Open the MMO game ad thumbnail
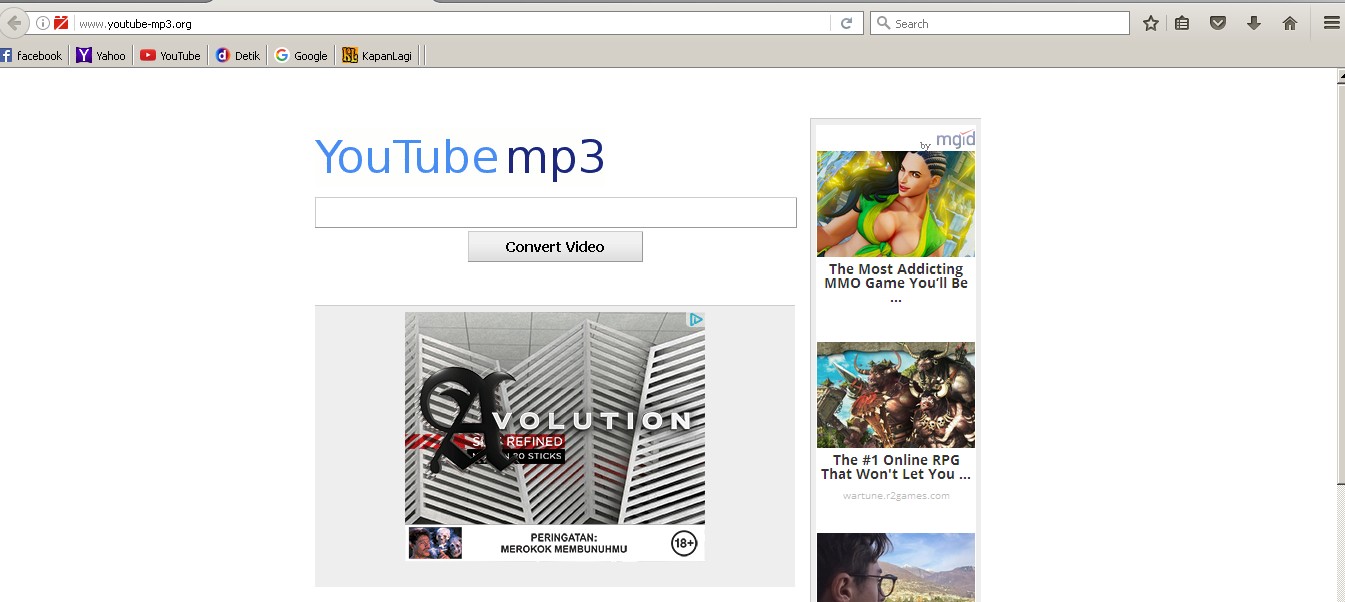The image size is (1345, 602). click(896, 204)
